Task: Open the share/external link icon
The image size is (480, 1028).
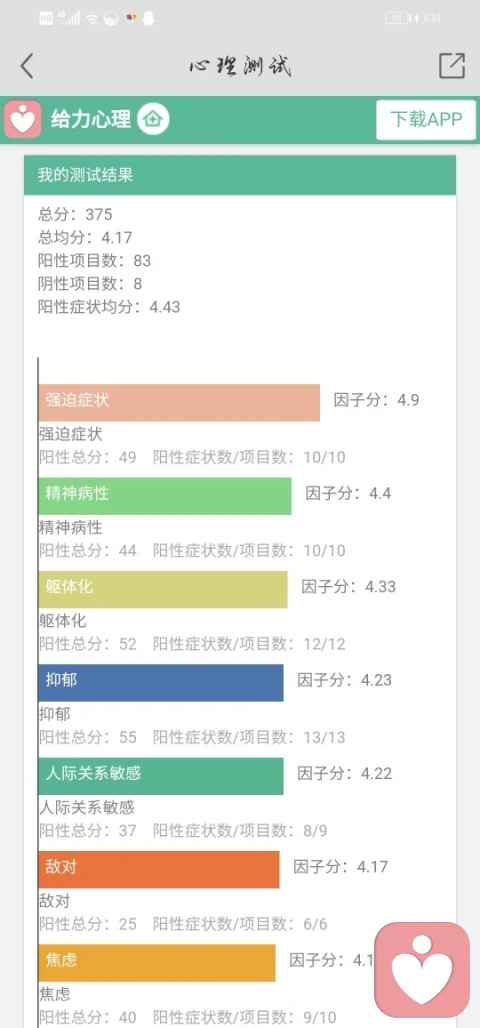Action: click(452, 66)
